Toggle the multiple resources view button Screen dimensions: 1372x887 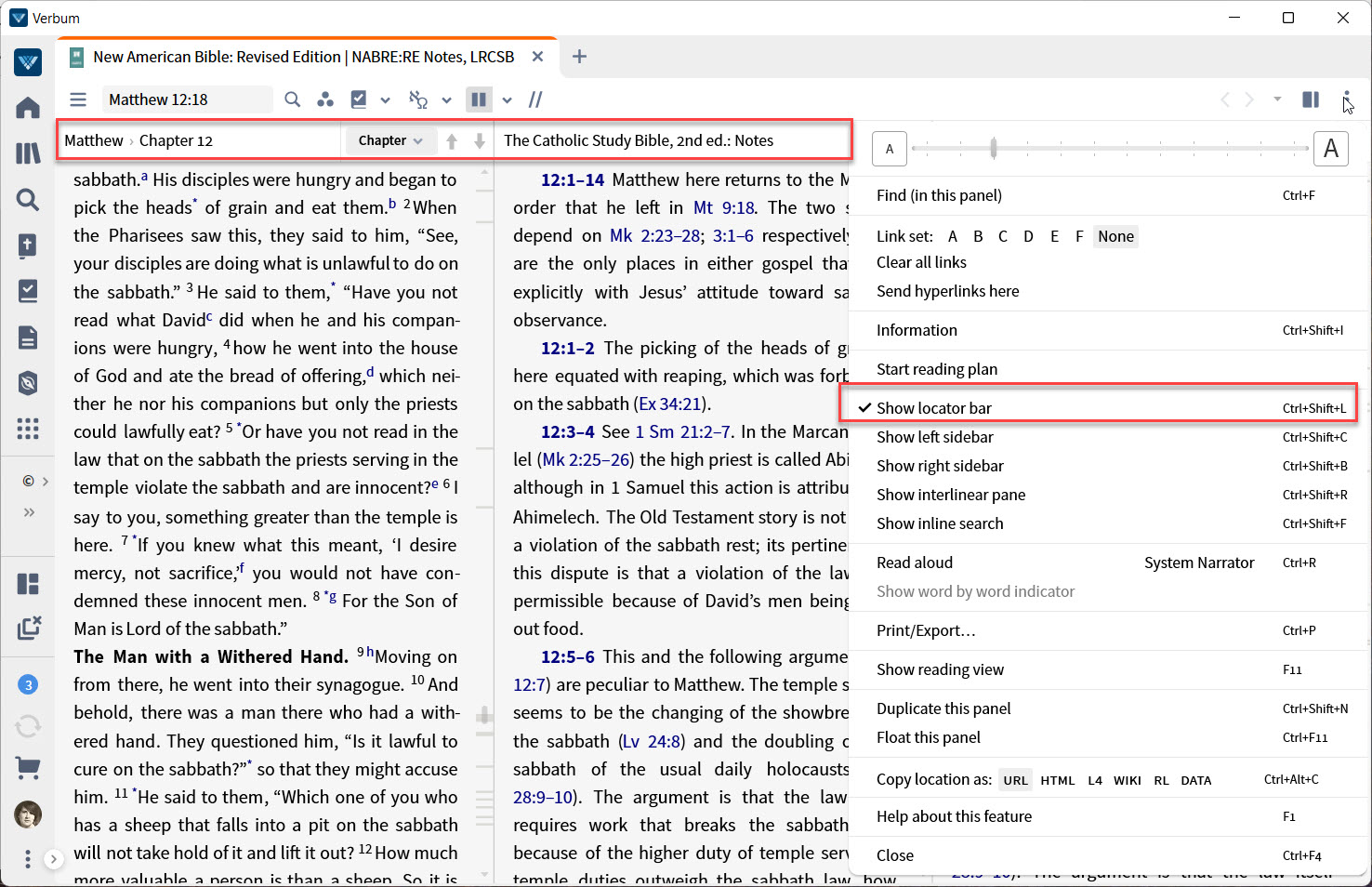479,99
